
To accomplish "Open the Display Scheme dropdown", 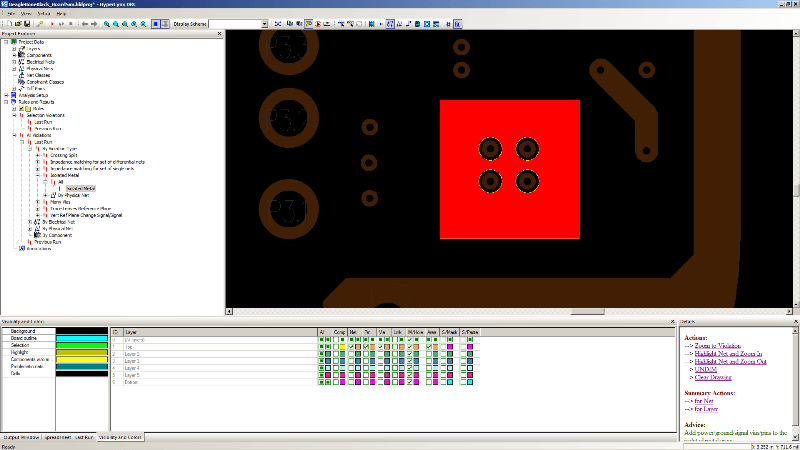I will (263, 23).
